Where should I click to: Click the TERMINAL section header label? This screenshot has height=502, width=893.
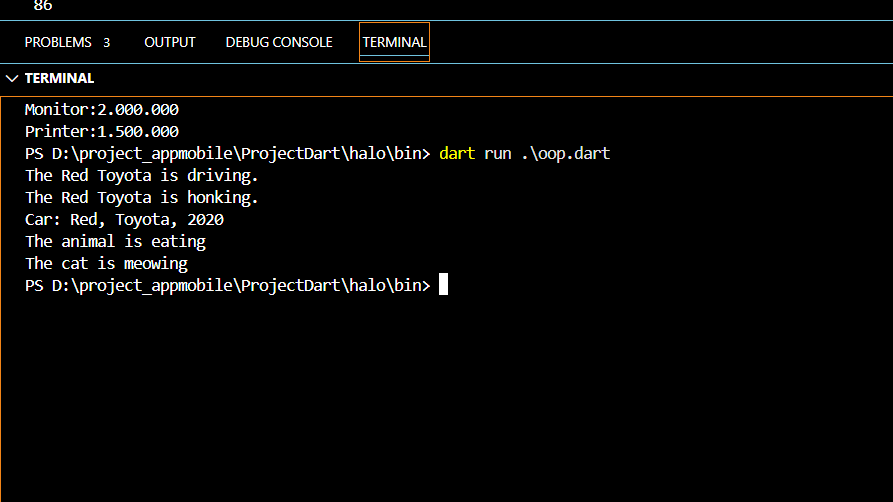tap(59, 78)
